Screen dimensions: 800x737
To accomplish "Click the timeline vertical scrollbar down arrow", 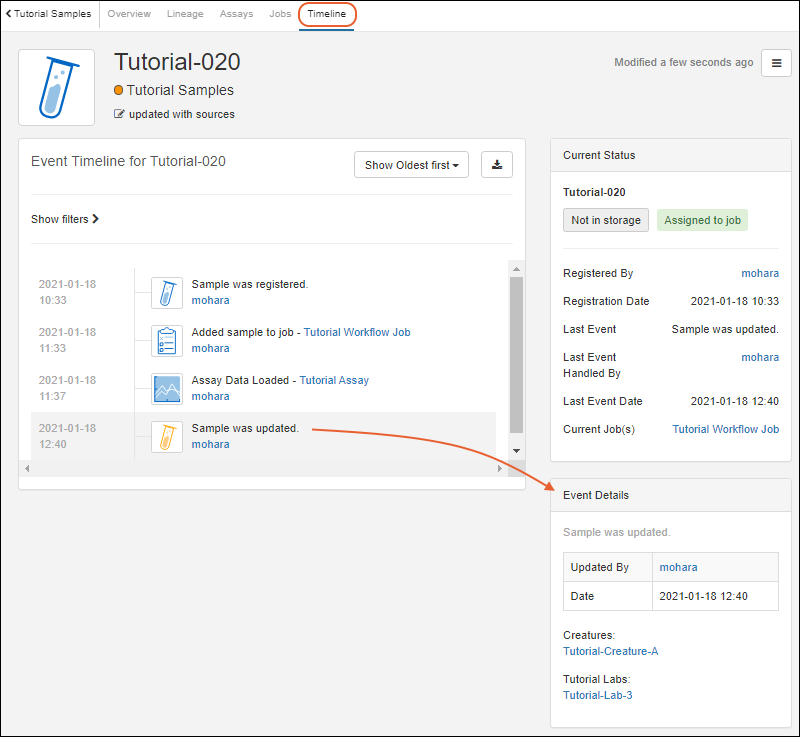I will 516,451.
